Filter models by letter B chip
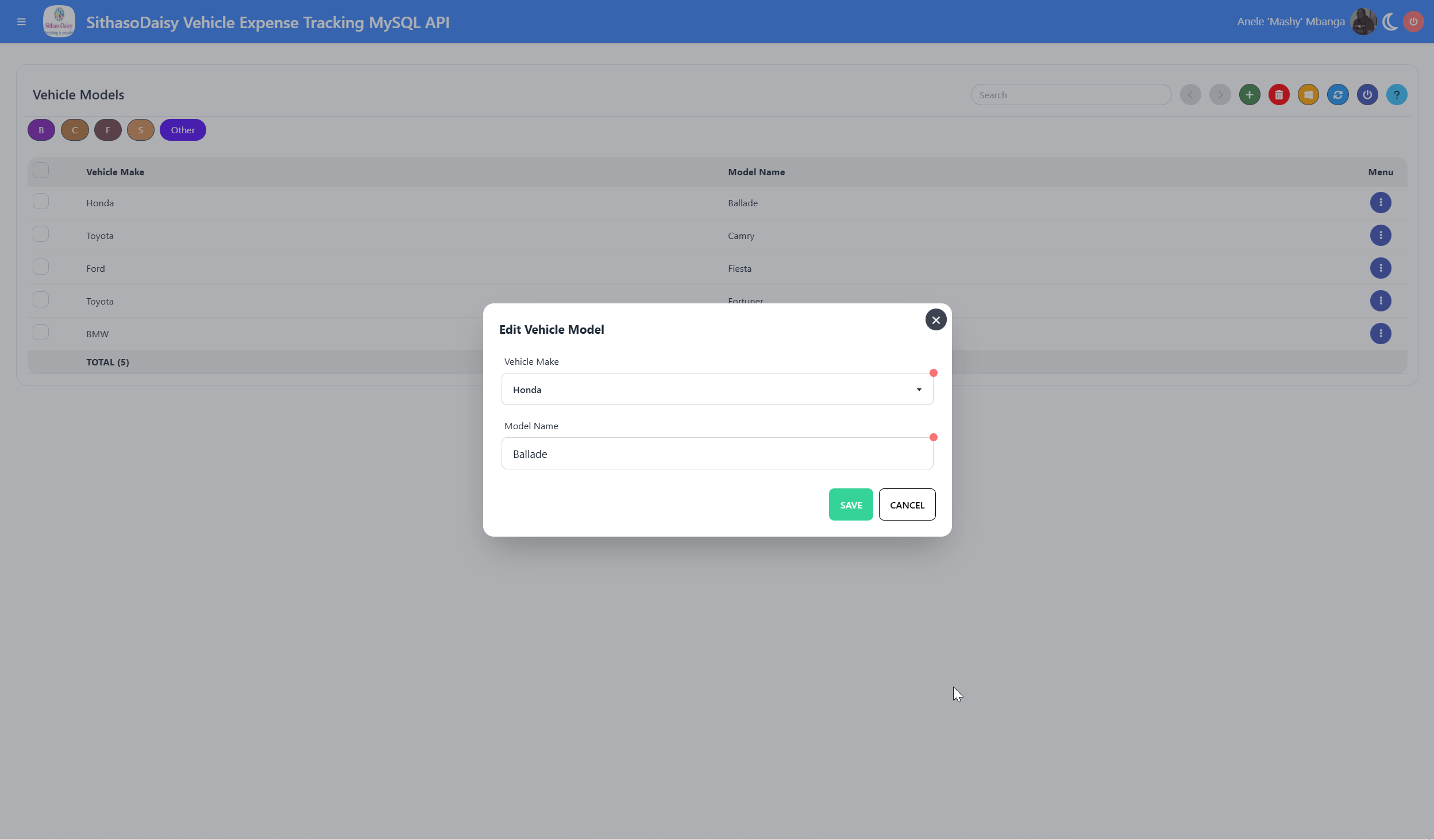The height and width of the screenshot is (840, 1434). coord(41,130)
